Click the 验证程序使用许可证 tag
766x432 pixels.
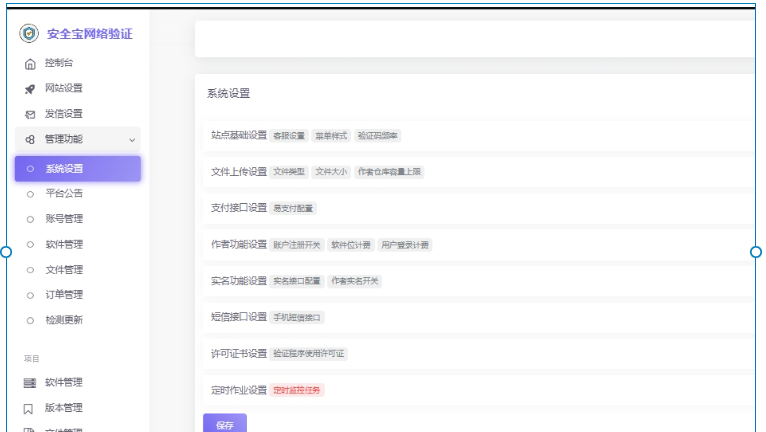pyautogui.click(x=309, y=354)
